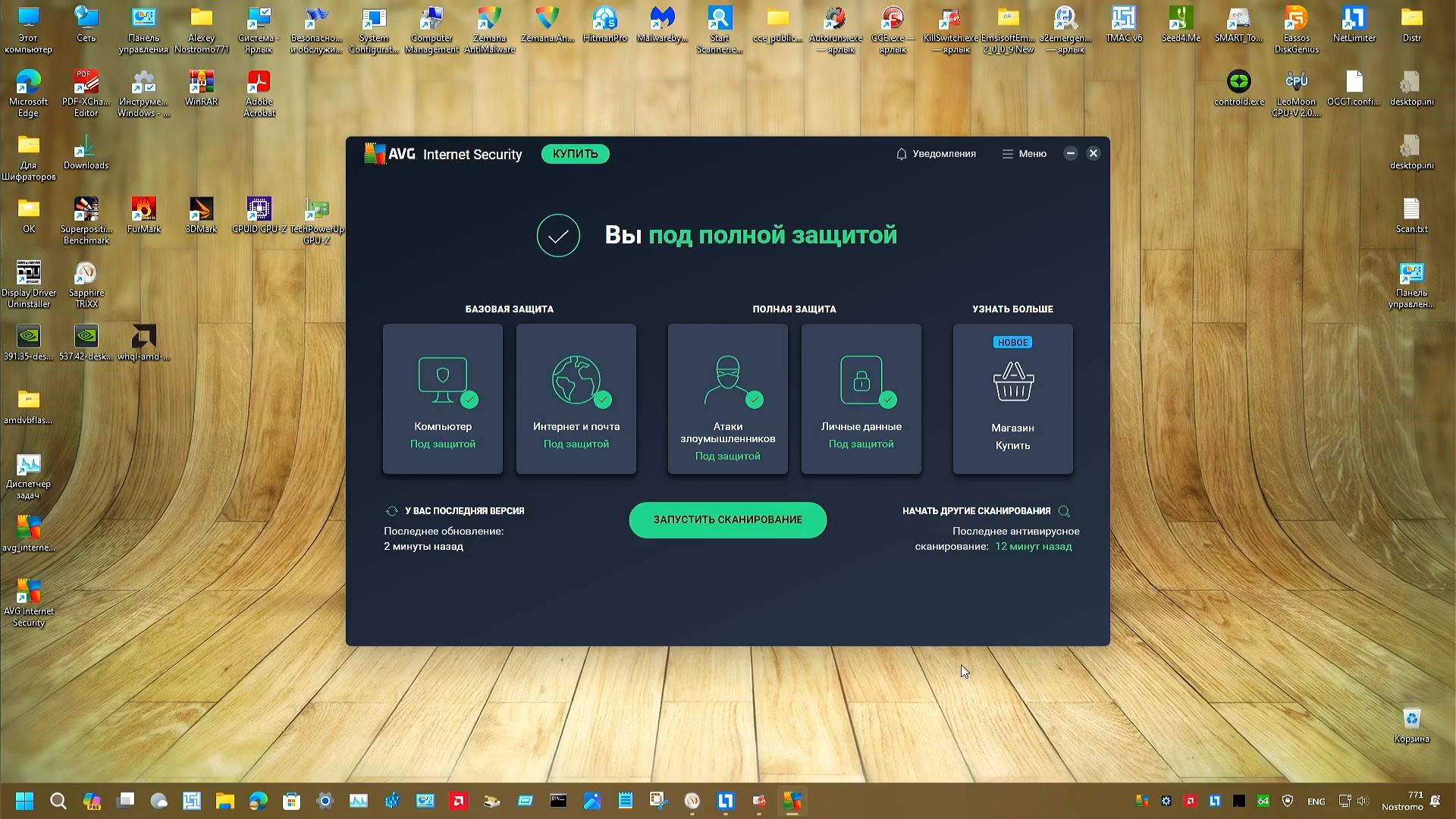Image resolution: width=1456 pixels, height=819 pixels.
Task: Open the Личные данные tile
Action: (x=860, y=398)
